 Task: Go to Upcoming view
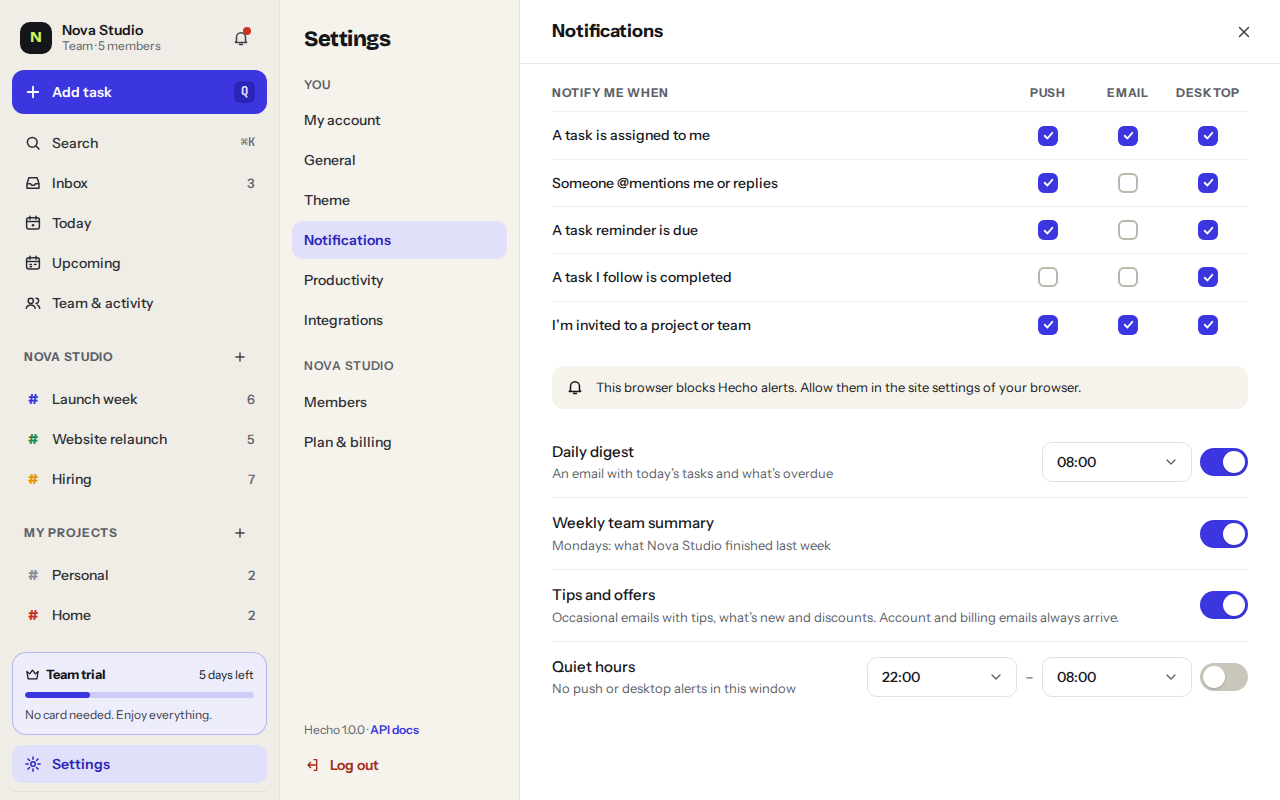point(139,263)
